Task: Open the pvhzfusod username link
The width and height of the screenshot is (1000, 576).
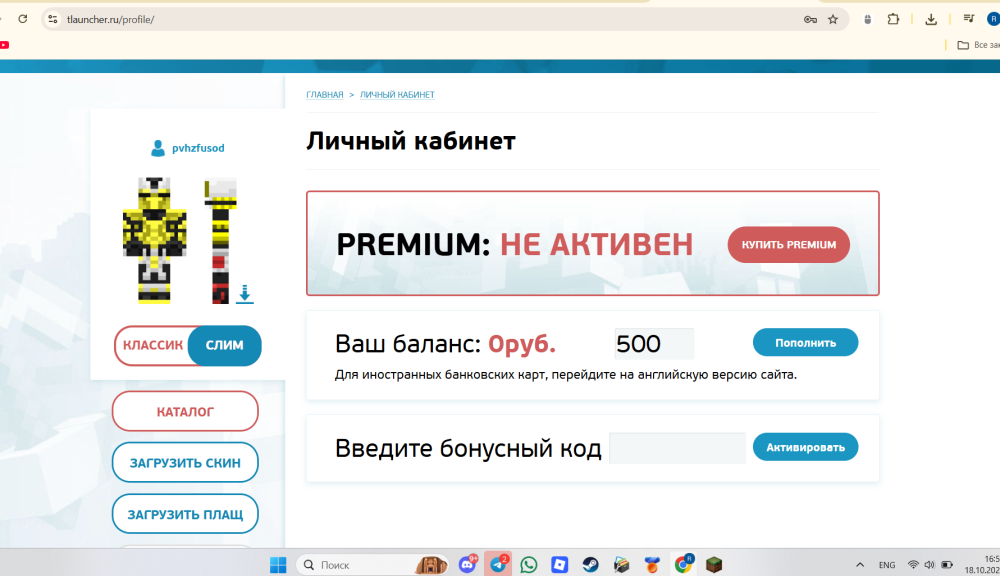Action: (x=198, y=148)
